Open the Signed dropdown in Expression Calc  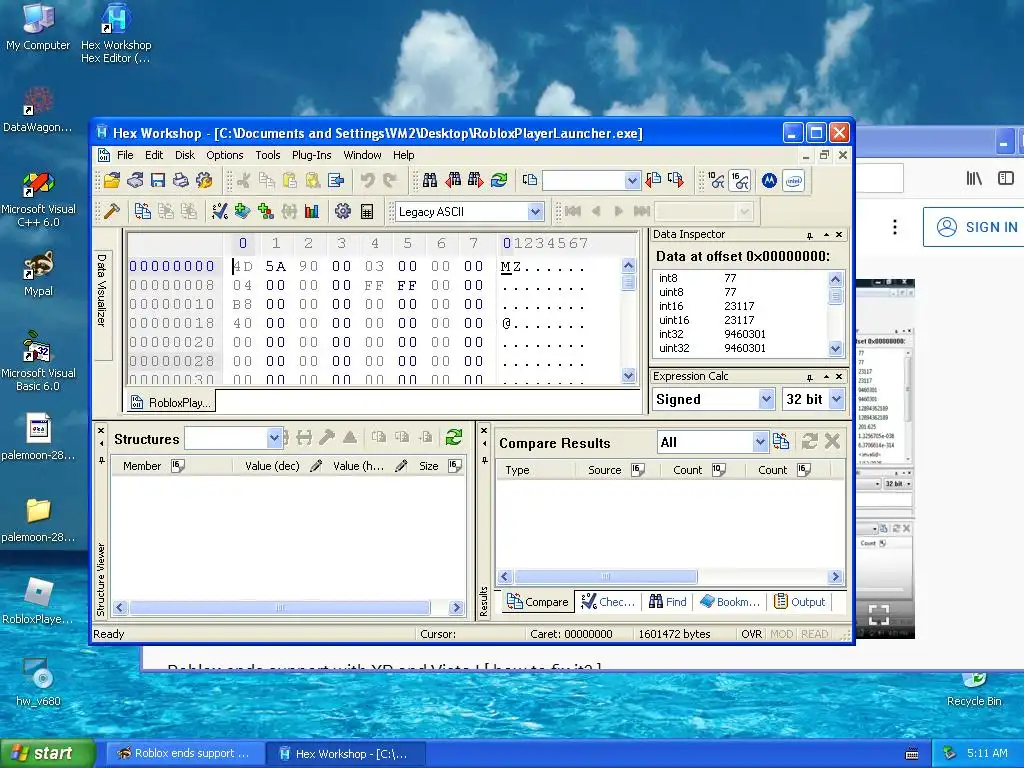point(766,399)
